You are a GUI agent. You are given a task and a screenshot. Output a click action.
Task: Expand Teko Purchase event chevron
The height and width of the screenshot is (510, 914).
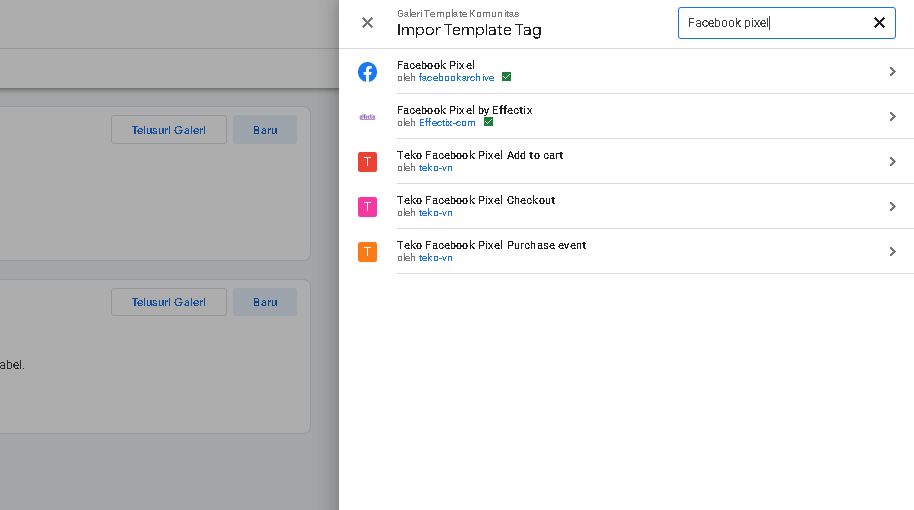[x=892, y=251]
